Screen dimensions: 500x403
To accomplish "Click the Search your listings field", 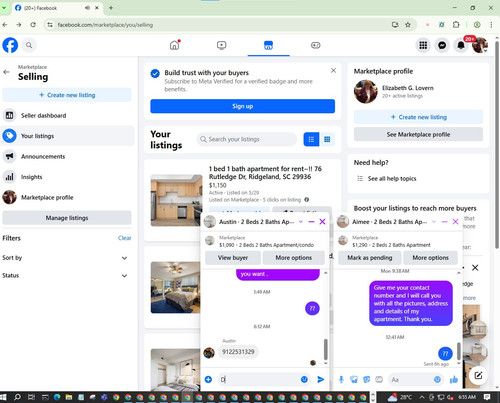I will tap(247, 139).
